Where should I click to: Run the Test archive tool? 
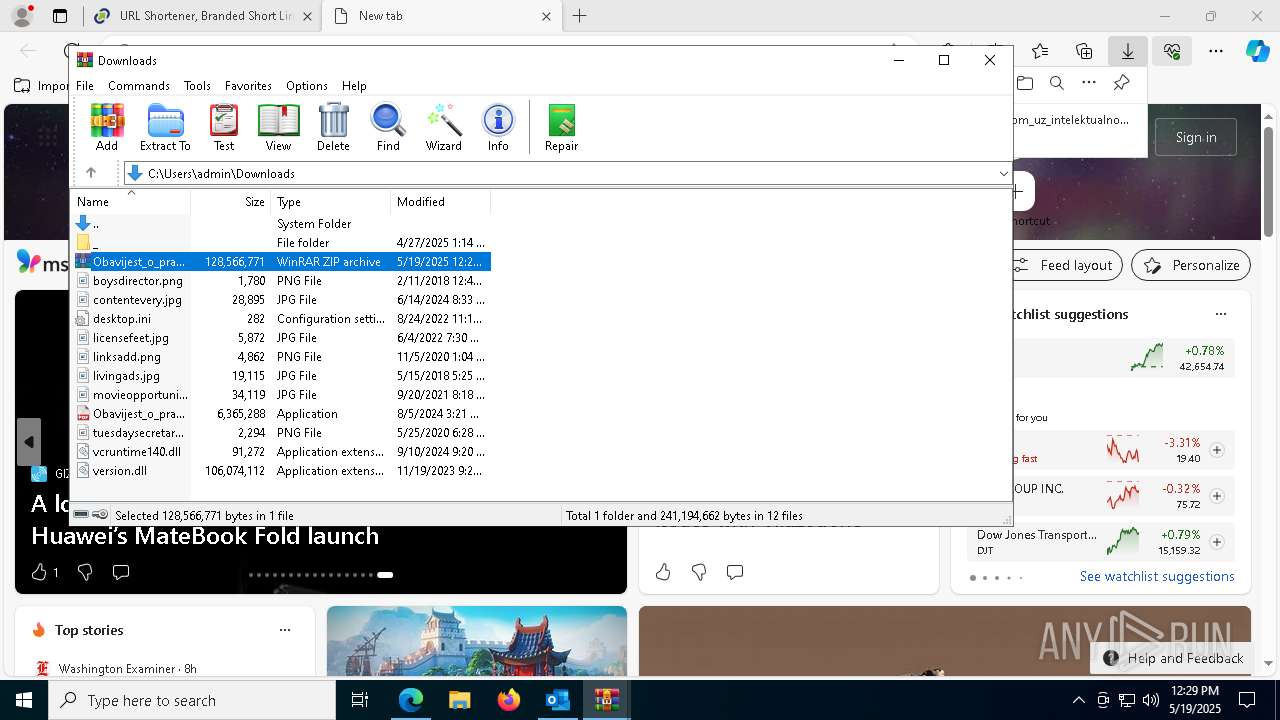(224, 127)
